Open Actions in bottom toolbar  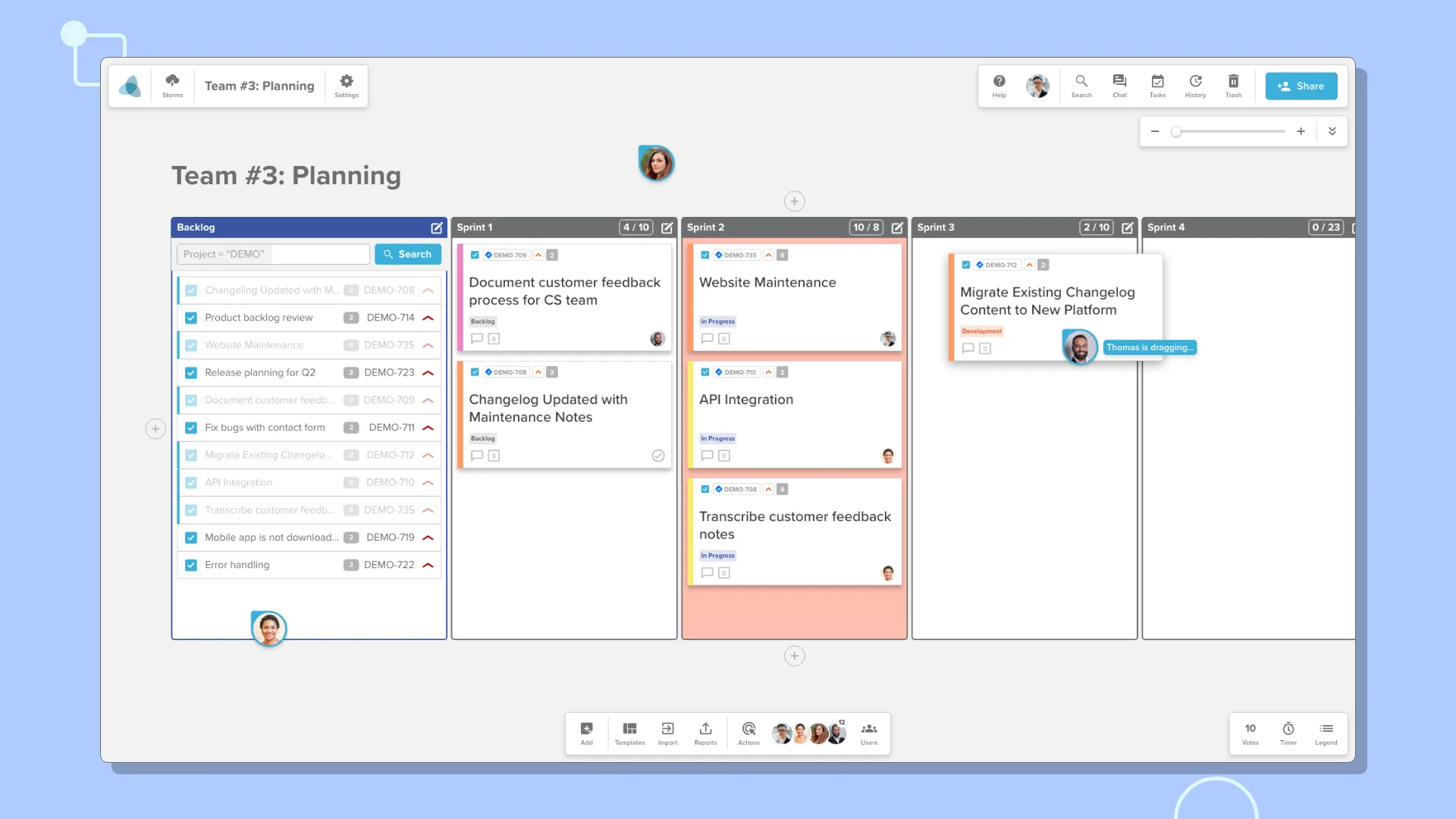(x=748, y=733)
